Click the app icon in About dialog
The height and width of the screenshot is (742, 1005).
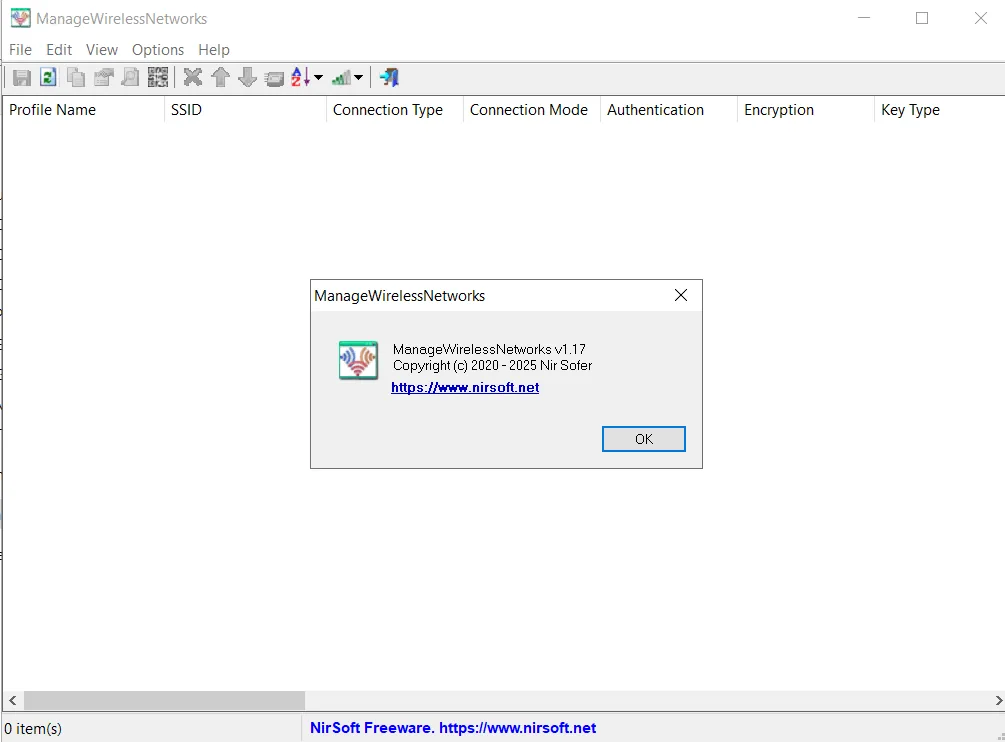358,360
